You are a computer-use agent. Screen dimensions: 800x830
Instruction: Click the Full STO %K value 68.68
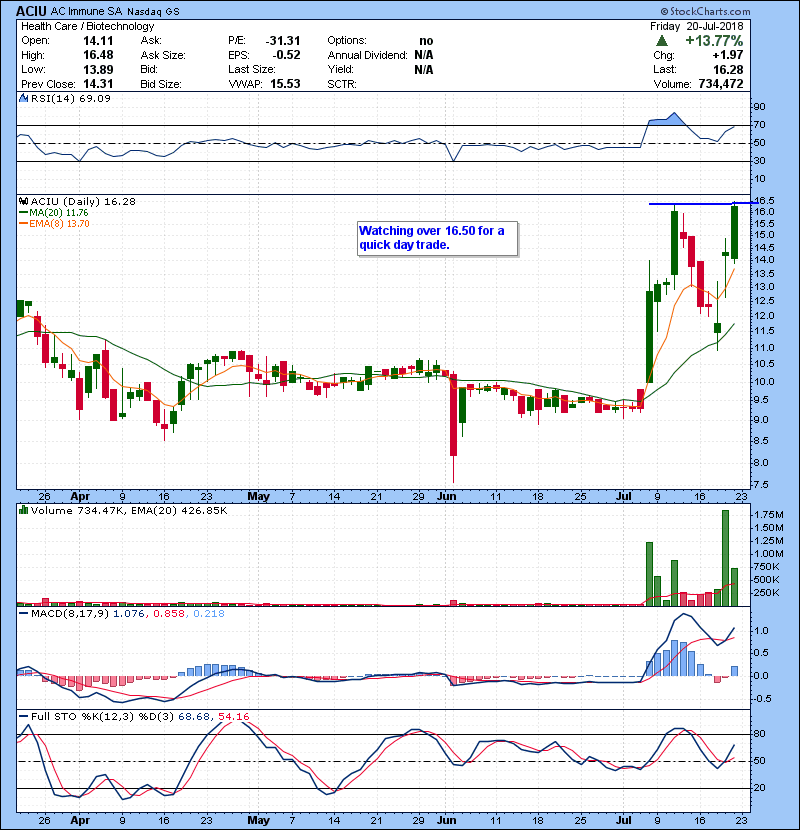click(x=194, y=716)
